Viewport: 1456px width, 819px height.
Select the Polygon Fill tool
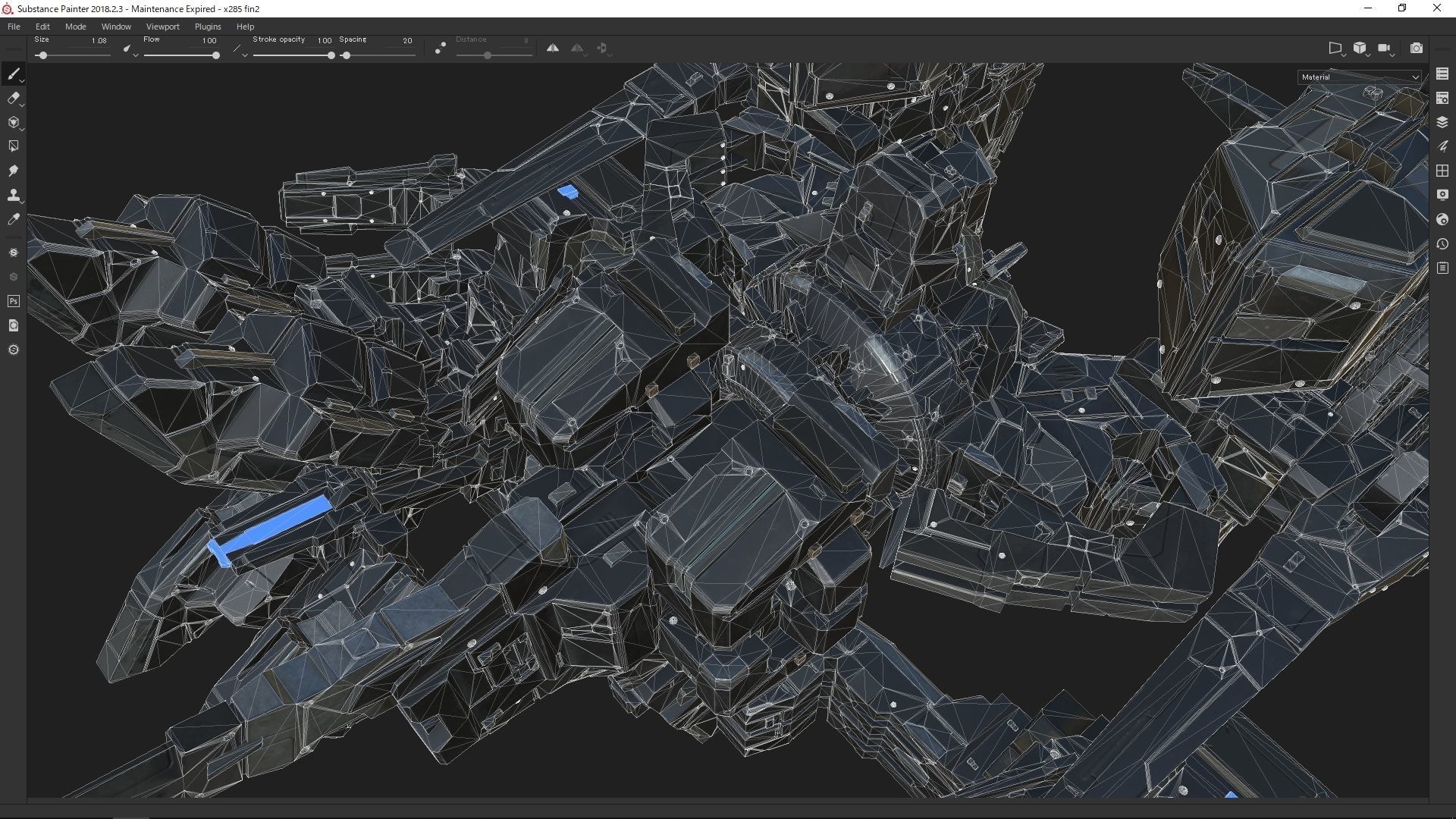click(x=13, y=146)
